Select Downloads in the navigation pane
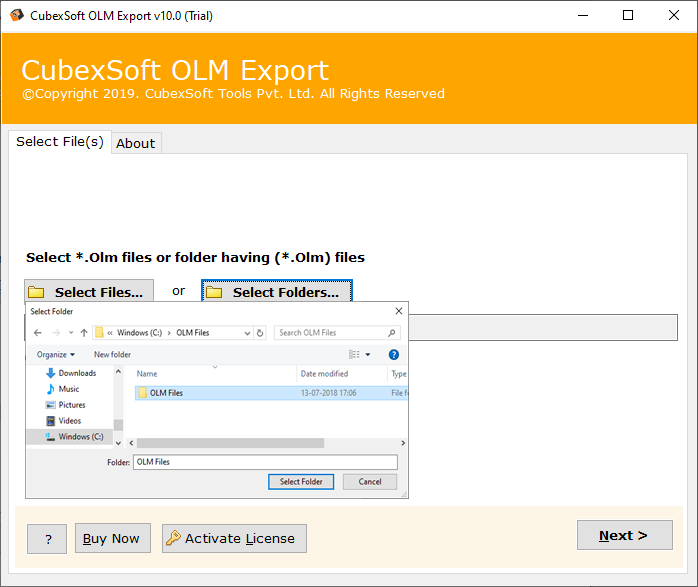Screen dimensions: 698x587 77,373
